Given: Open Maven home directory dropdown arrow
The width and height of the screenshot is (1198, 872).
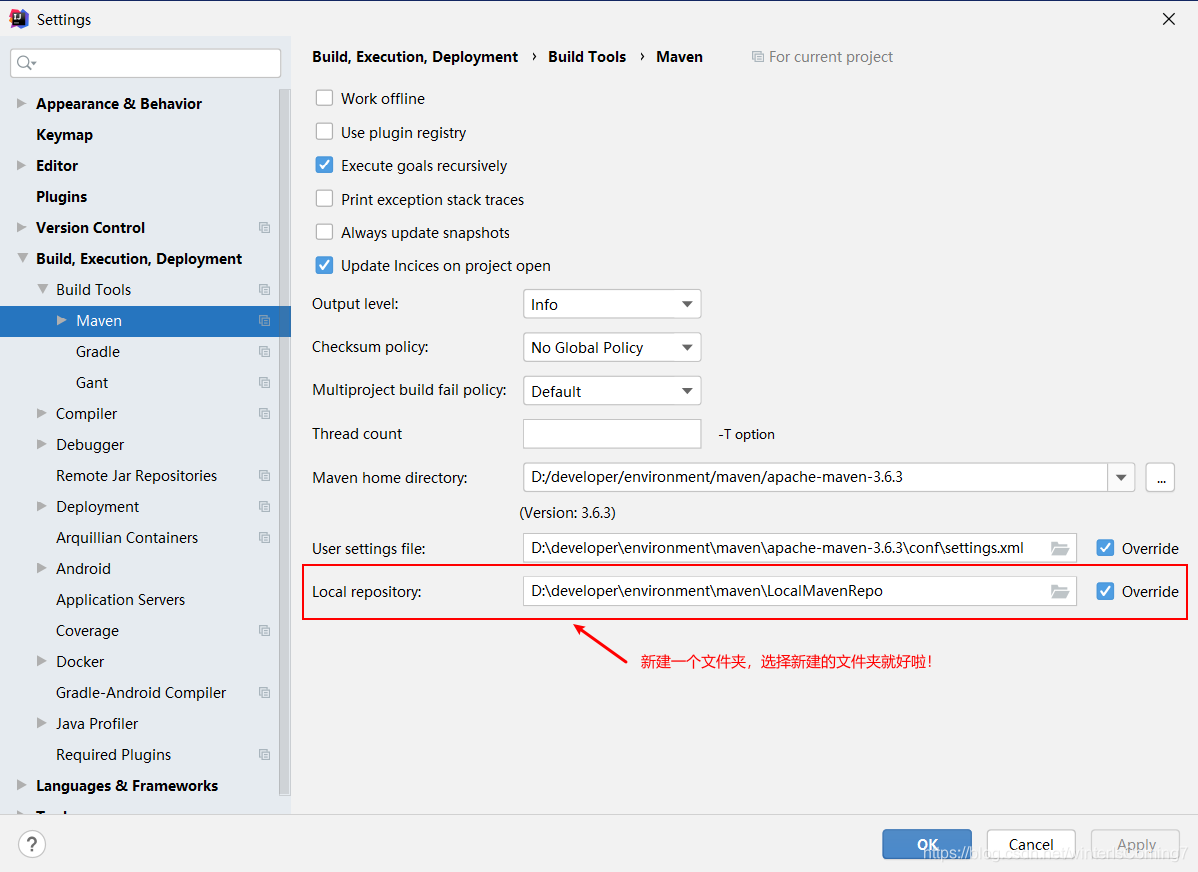Looking at the screenshot, I should [1121, 478].
